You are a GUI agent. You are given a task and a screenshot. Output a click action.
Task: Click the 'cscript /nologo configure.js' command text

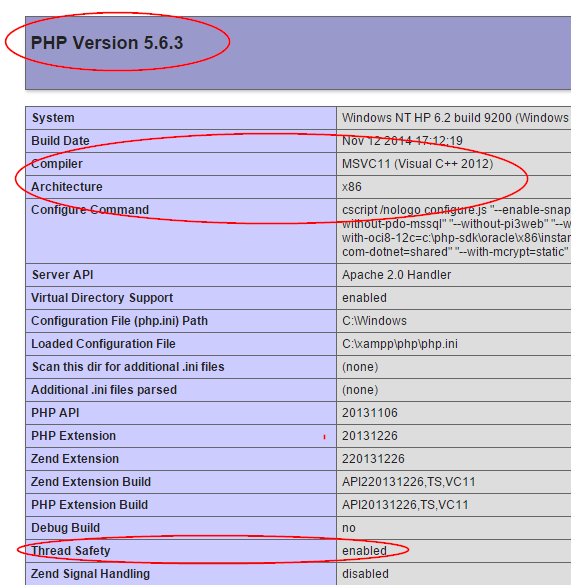point(414,210)
